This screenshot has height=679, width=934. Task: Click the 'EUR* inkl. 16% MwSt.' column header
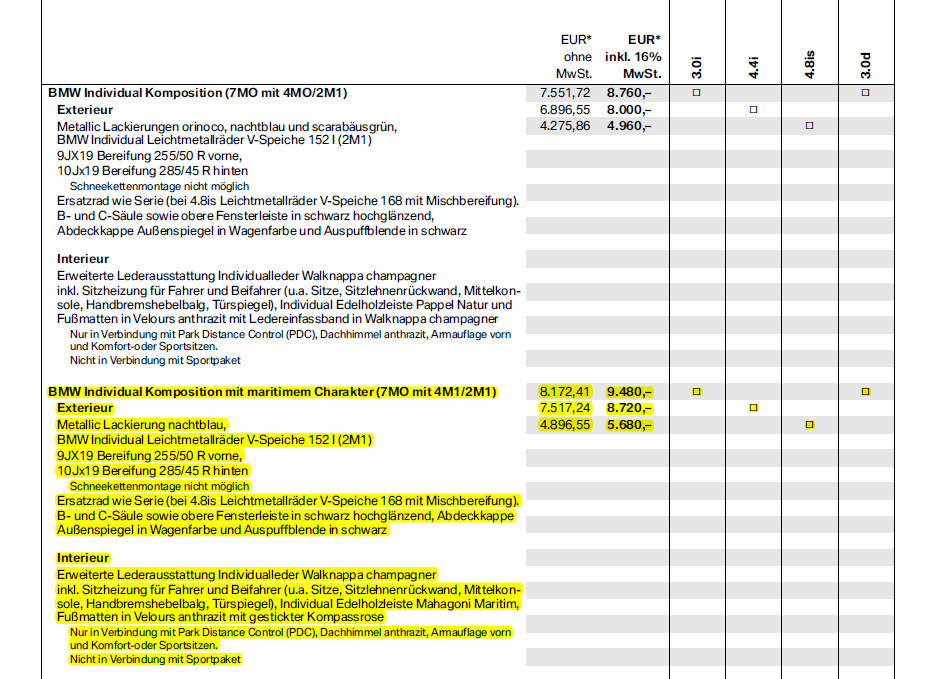(633, 57)
